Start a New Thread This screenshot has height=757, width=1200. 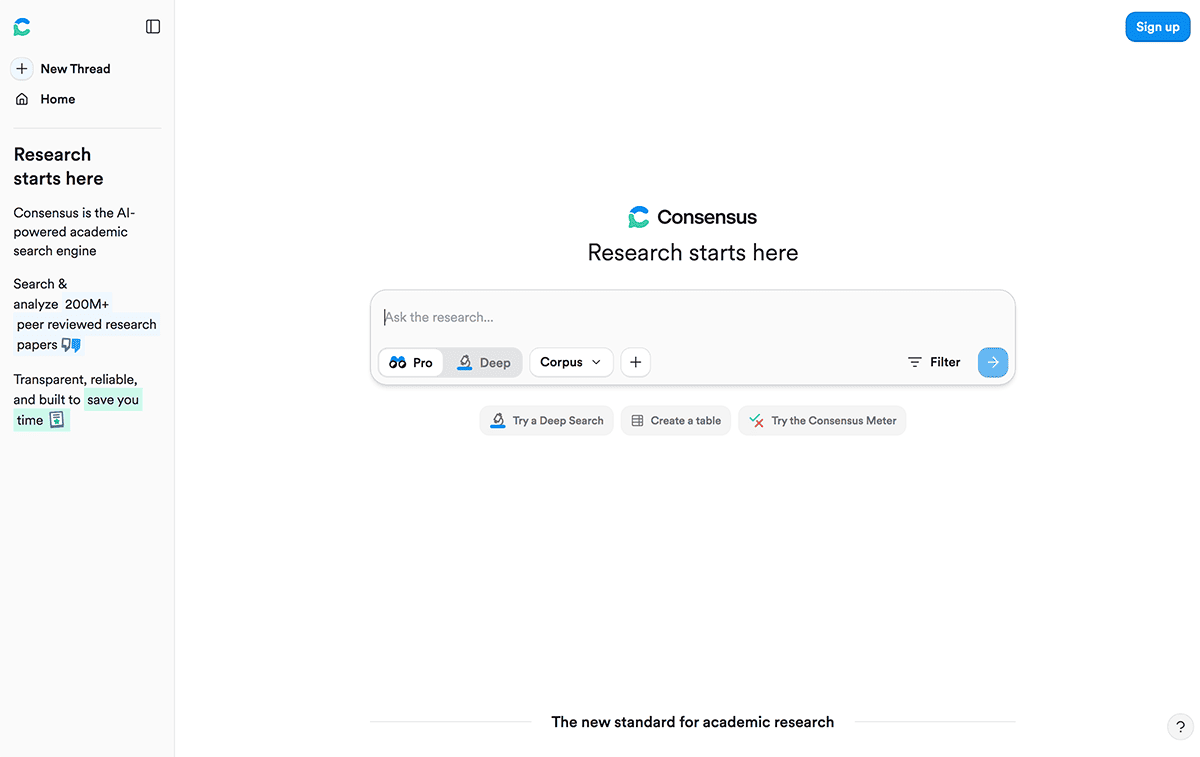(62, 69)
